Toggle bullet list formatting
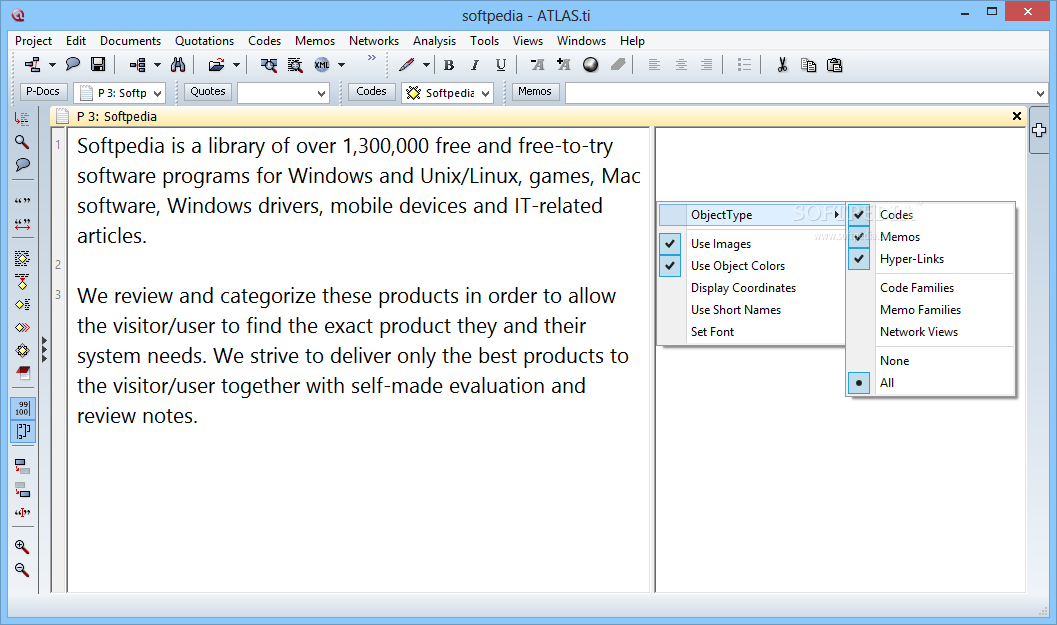 (744, 65)
